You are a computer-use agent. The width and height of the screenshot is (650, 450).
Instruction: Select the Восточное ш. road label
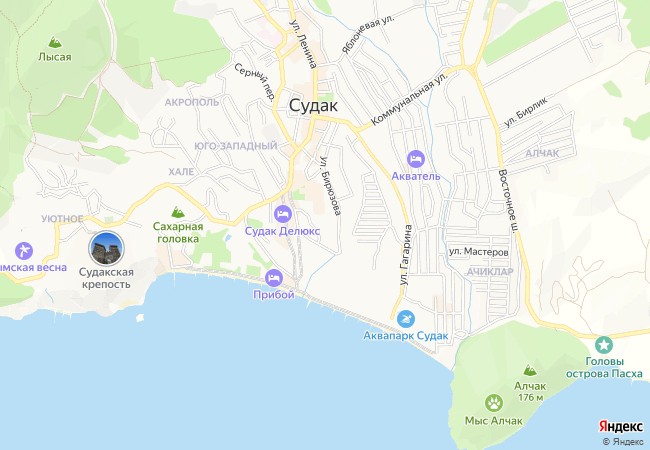[509, 201]
